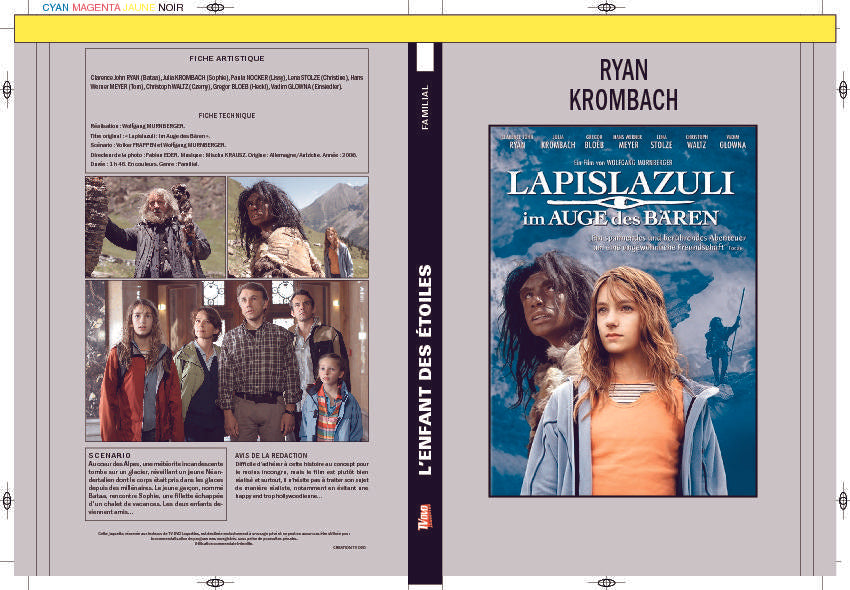Click the upper registration mark on the left edge
The image size is (850, 590).
7,89
